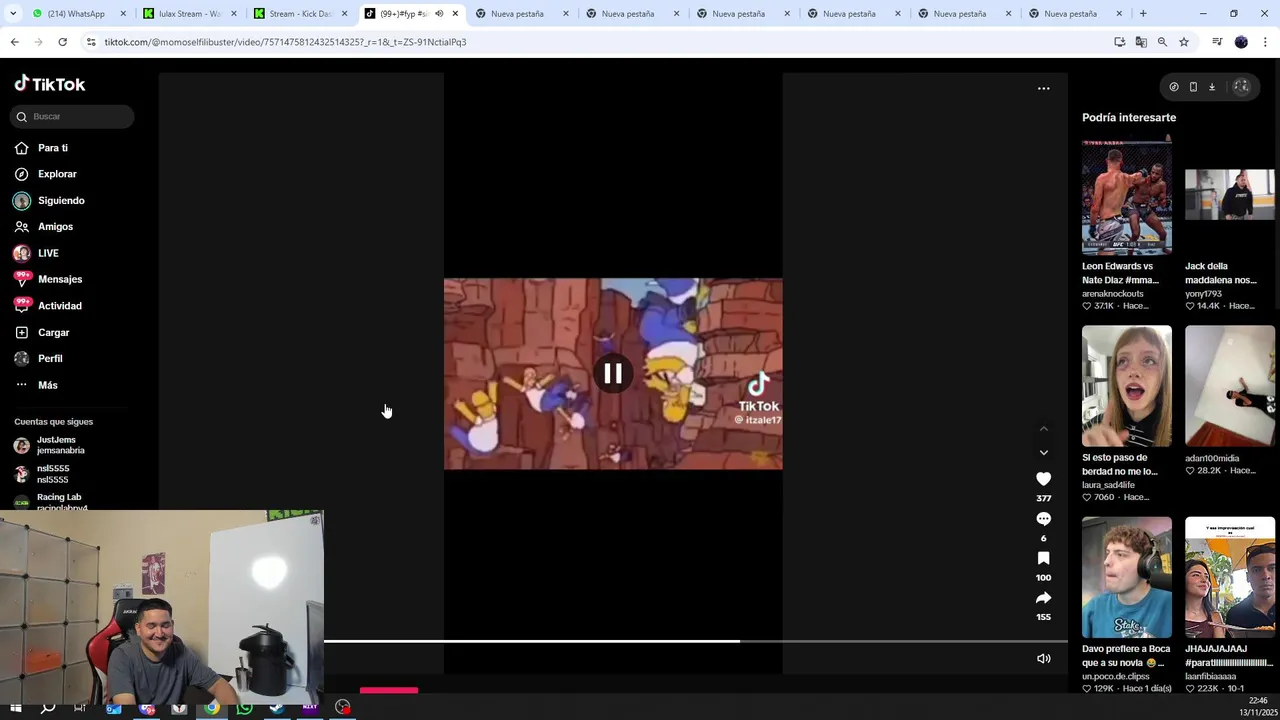The image size is (1280, 720).
Task: Click the download desktop app icon
Action: tap(1212, 87)
